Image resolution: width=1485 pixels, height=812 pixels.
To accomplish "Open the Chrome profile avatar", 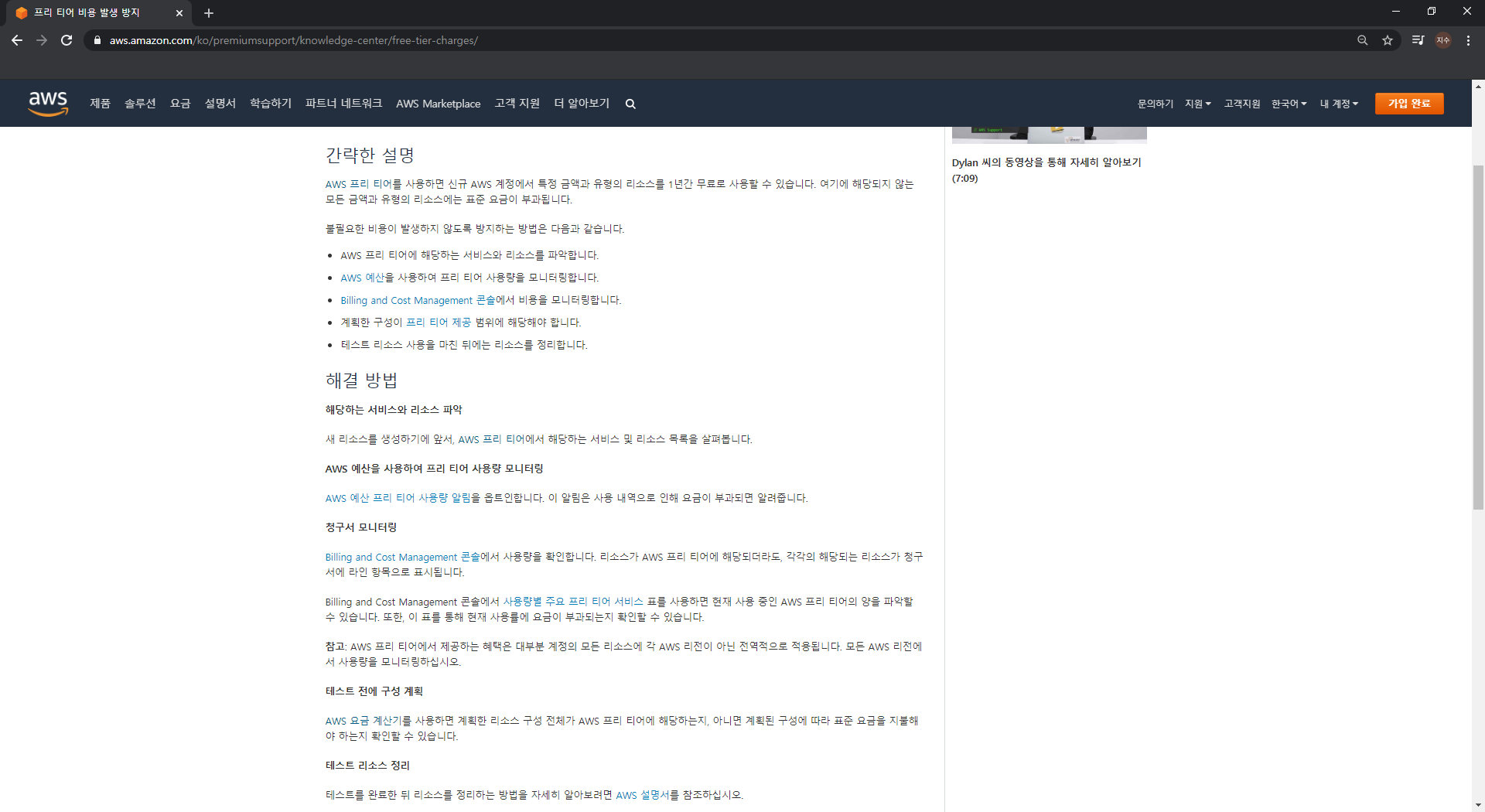I will [x=1443, y=40].
